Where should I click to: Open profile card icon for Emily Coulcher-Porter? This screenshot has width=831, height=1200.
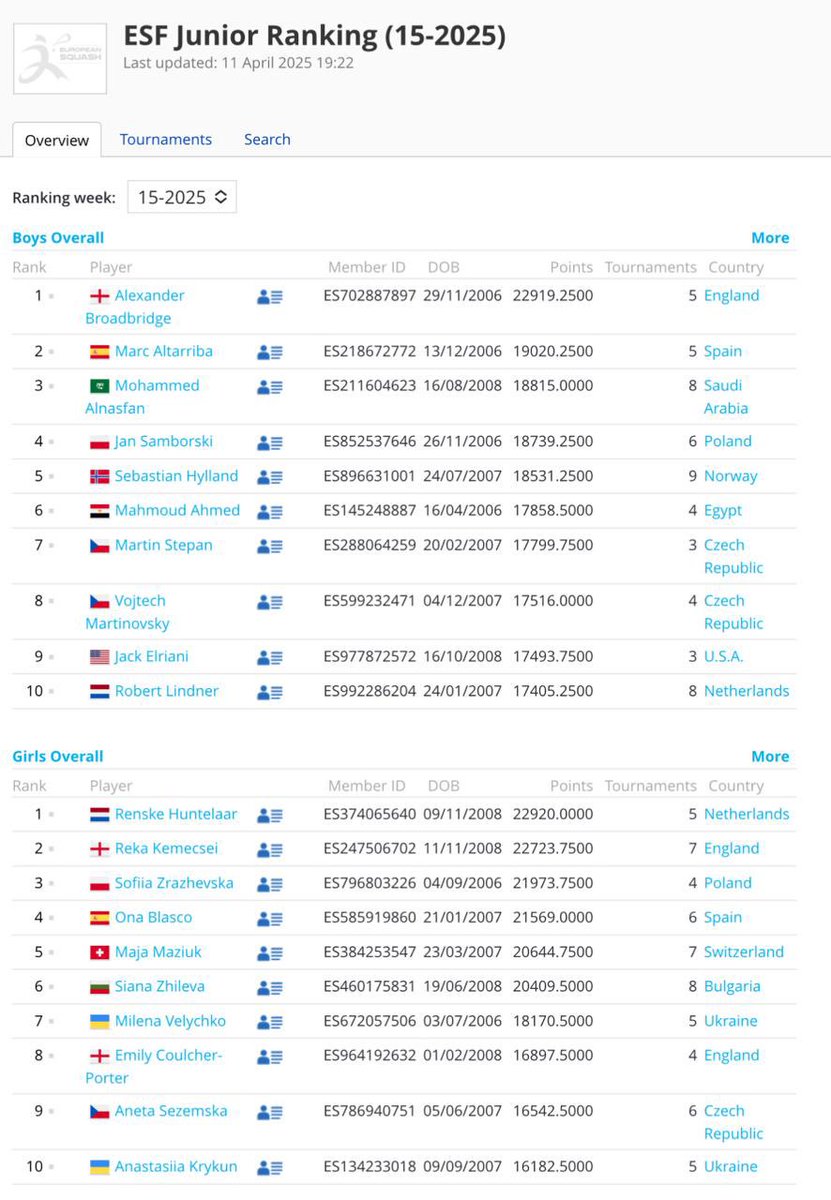coord(270,1056)
